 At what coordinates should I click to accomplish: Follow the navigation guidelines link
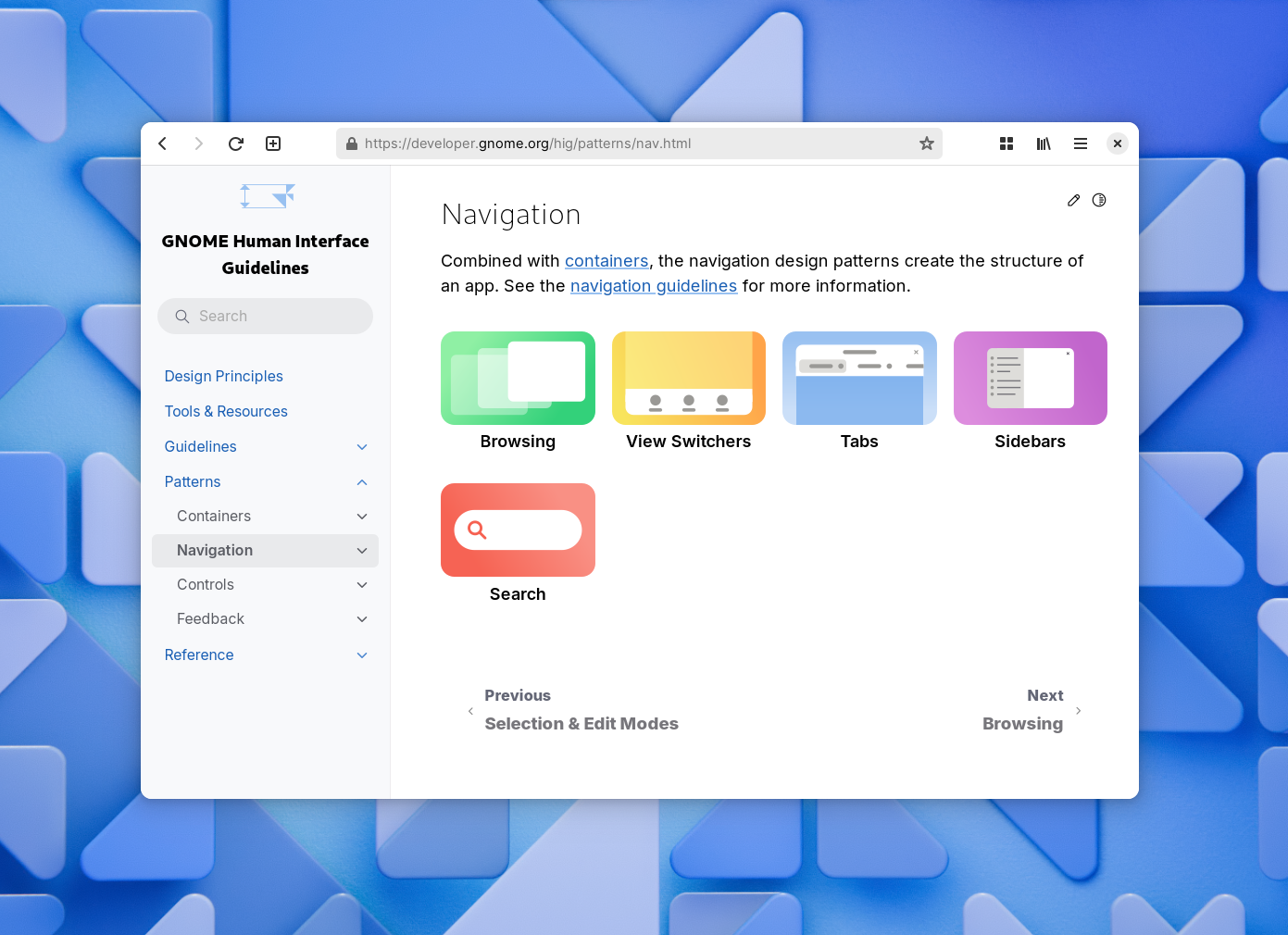653,286
